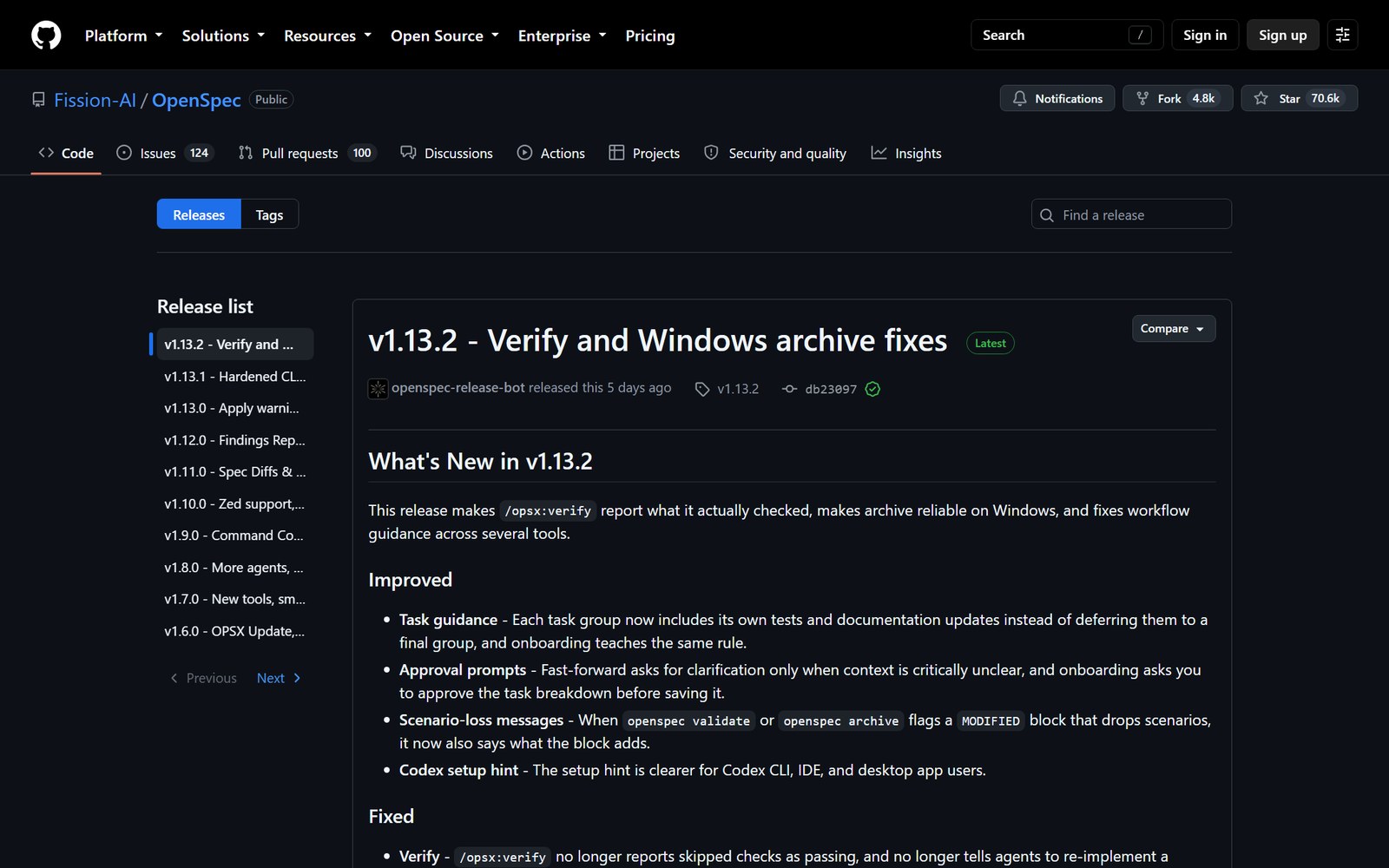This screenshot has height=868, width=1389.
Task: Open the Compare dropdown
Action: (1174, 329)
